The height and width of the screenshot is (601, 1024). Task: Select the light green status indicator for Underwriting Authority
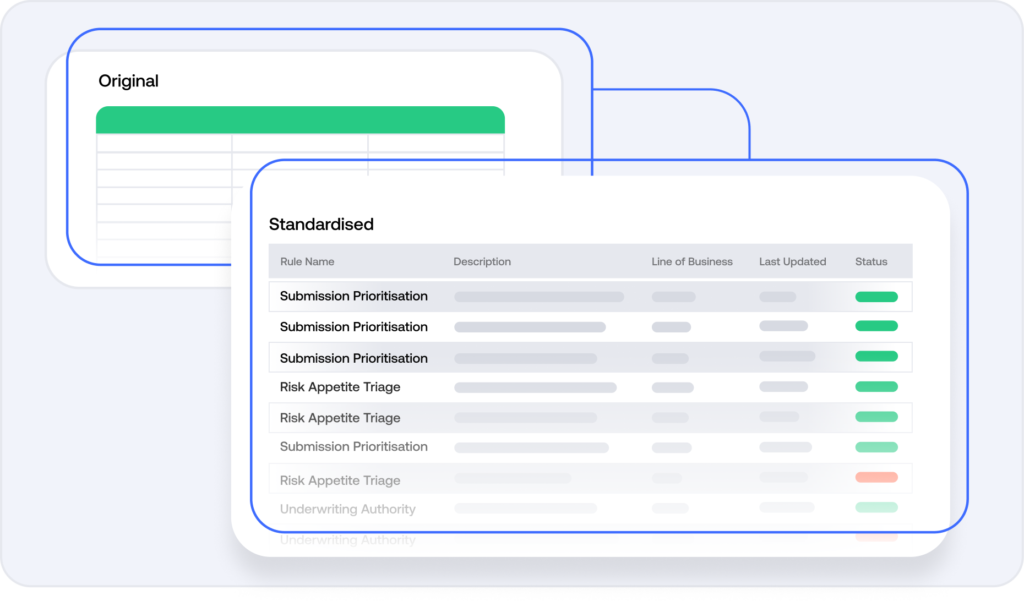click(876, 509)
